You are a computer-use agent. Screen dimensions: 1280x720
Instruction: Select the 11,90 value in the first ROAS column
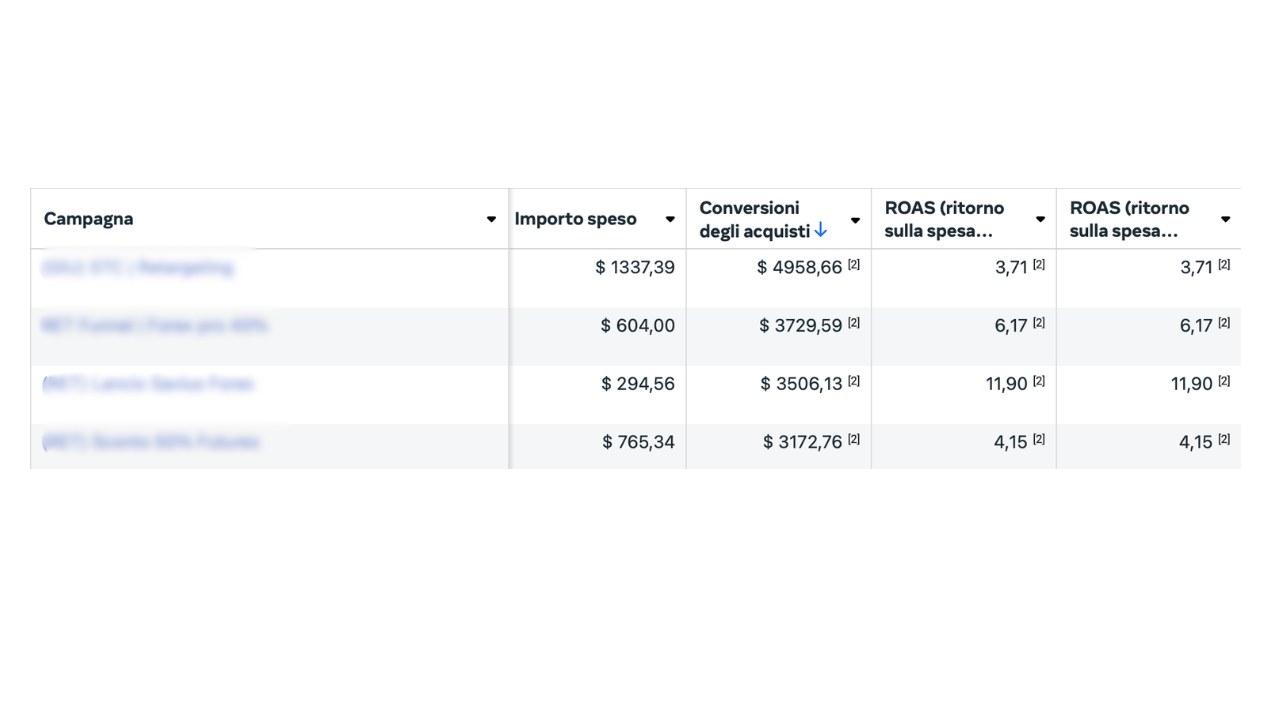tap(1007, 384)
